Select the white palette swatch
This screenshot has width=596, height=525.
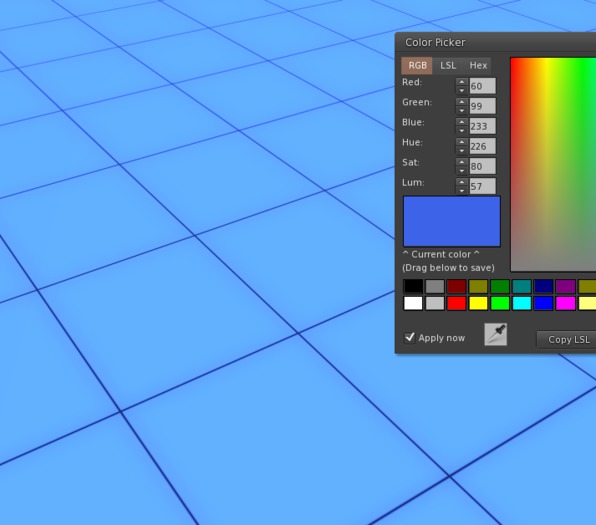[413, 303]
